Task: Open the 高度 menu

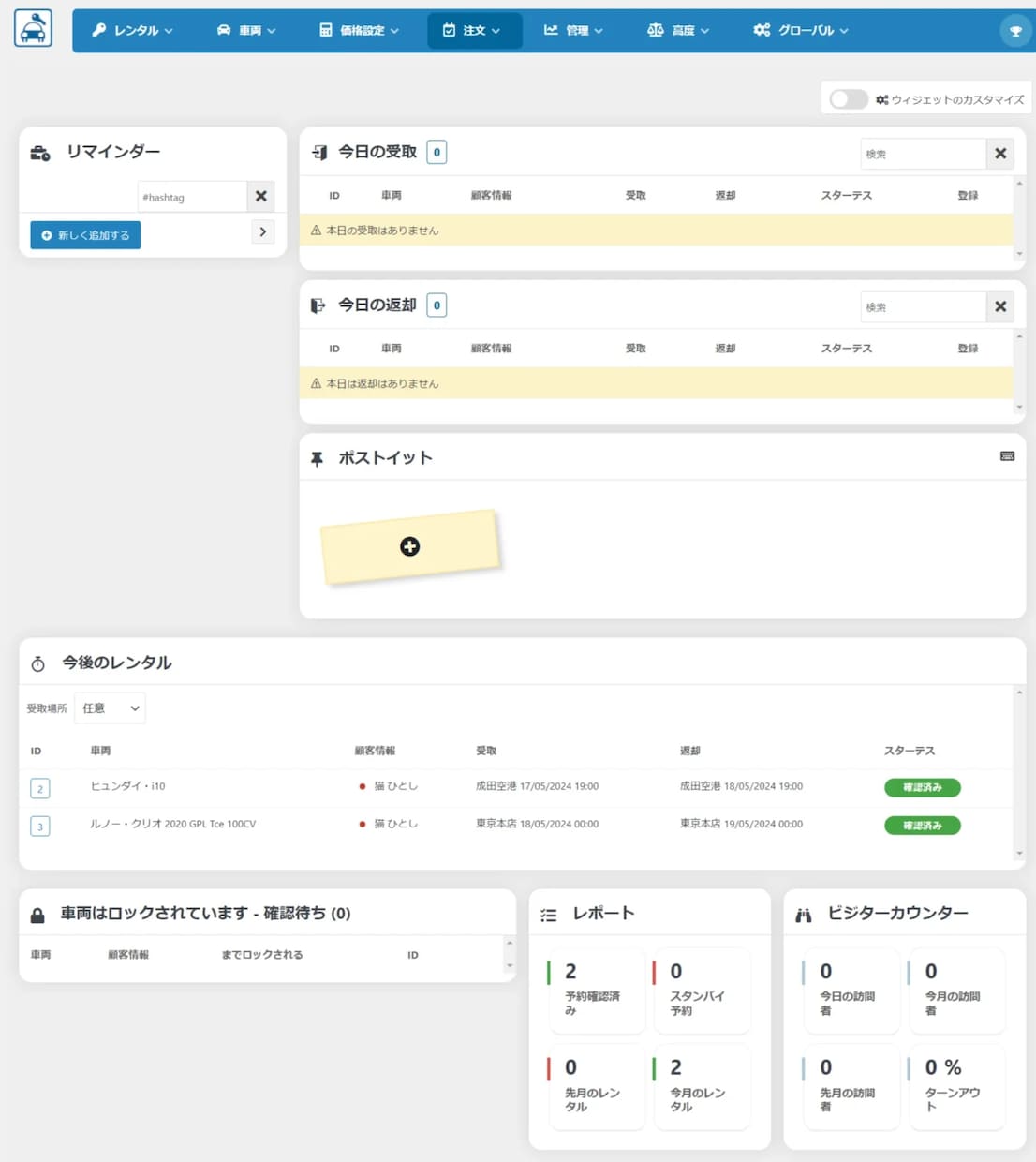Action: [x=678, y=31]
